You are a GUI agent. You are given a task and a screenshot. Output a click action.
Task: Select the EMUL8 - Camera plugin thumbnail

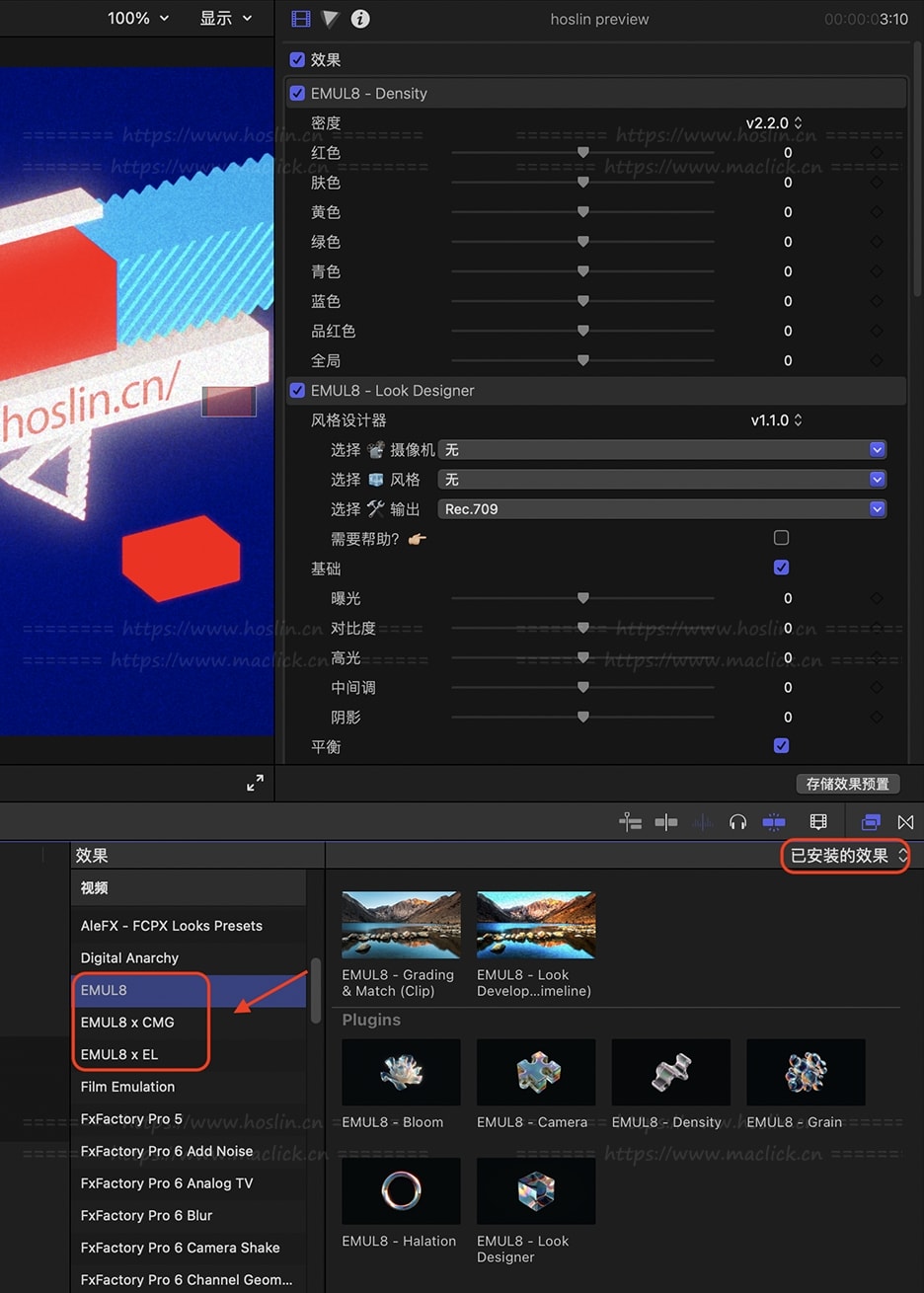click(536, 1072)
